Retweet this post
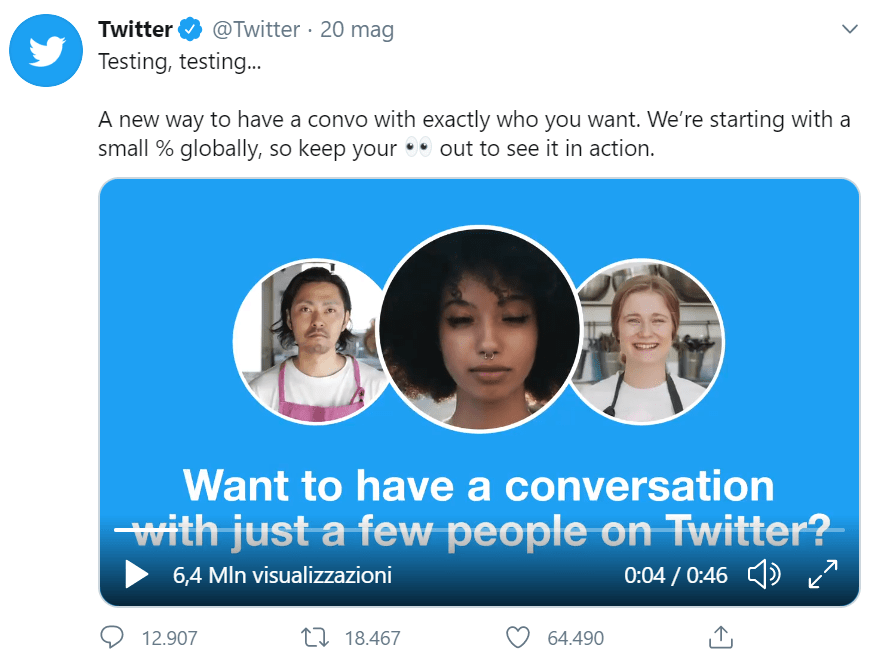 click(x=314, y=637)
